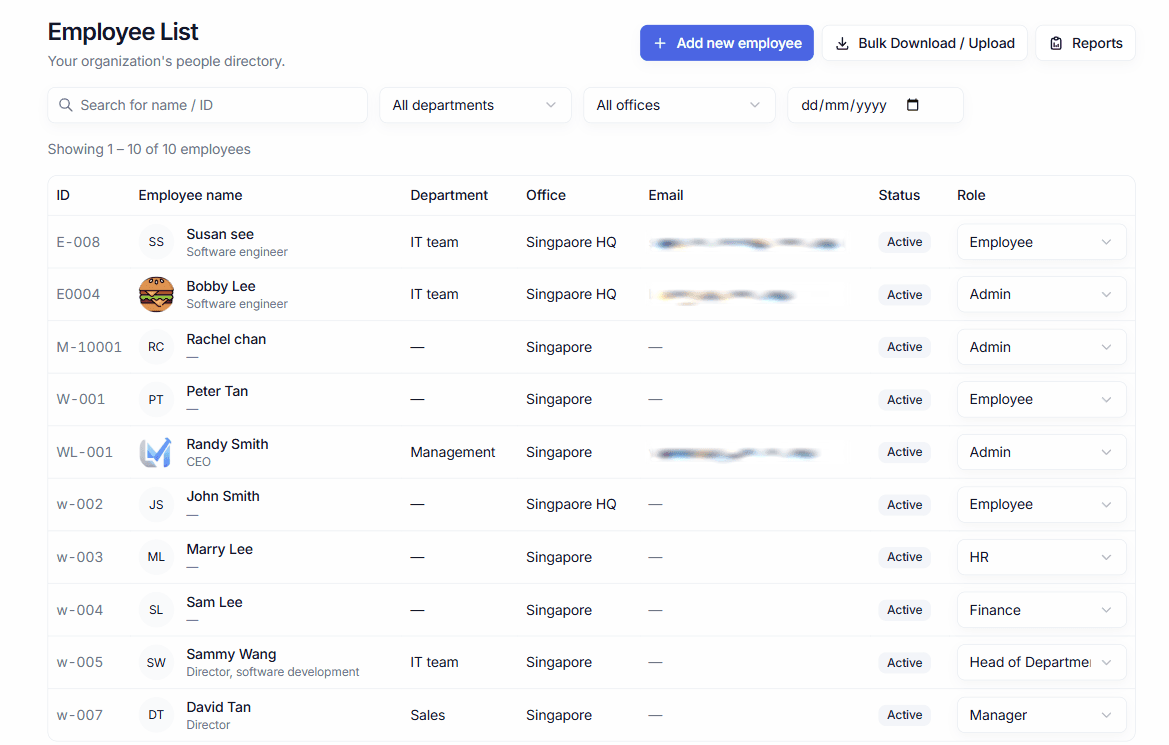Open Finance role dropdown for Sam Lee
The image size is (1169, 745).
1041,609
